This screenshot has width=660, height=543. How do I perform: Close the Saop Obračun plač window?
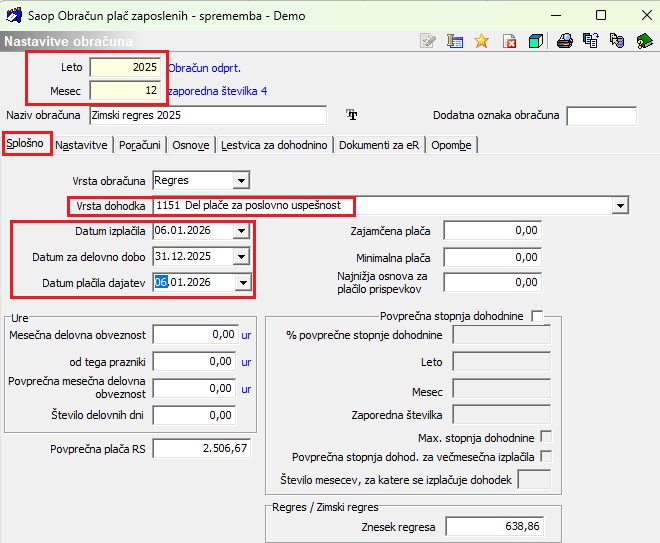(x=647, y=15)
